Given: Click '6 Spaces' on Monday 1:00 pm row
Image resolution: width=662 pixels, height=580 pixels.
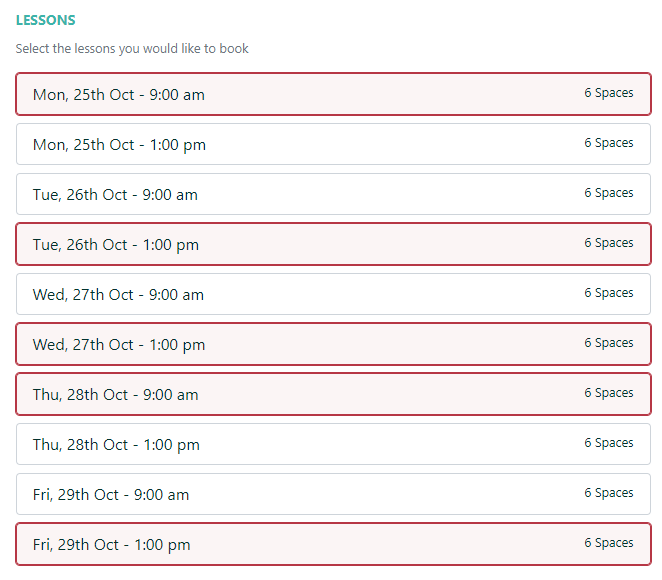Looking at the screenshot, I should pyautogui.click(x=608, y=143).
